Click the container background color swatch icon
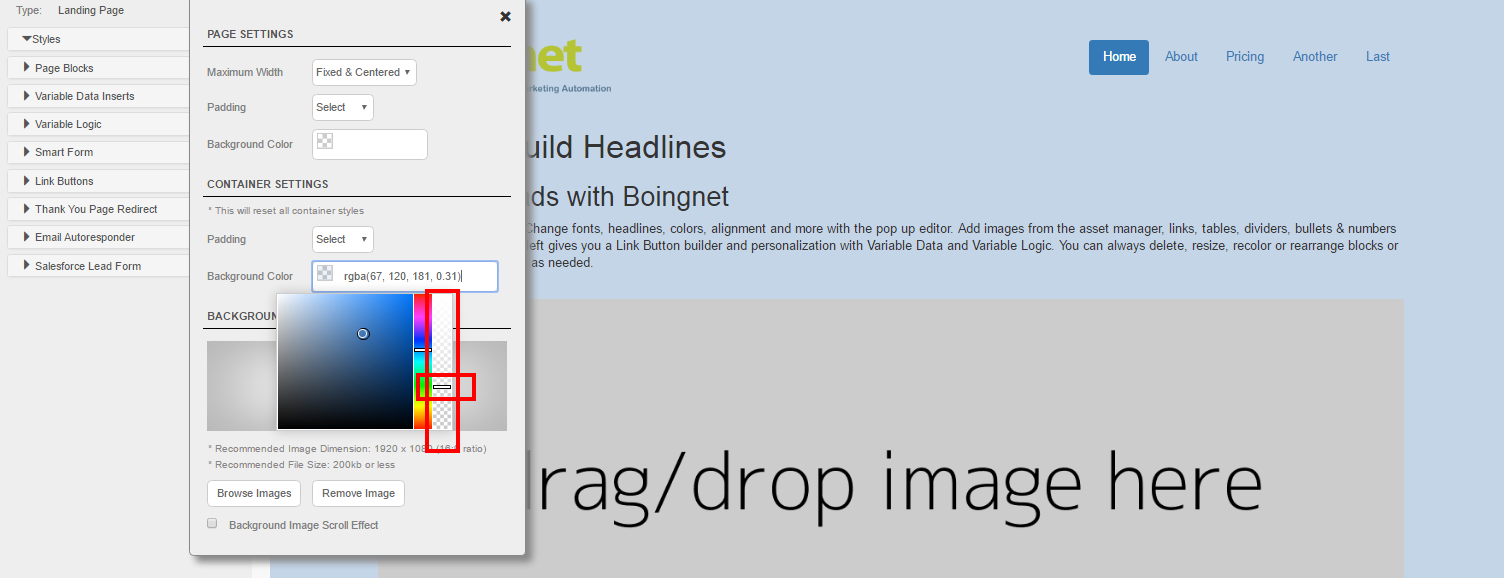Image resolution: width=1504 pixels, height=578 pixels. click(325, 273)
